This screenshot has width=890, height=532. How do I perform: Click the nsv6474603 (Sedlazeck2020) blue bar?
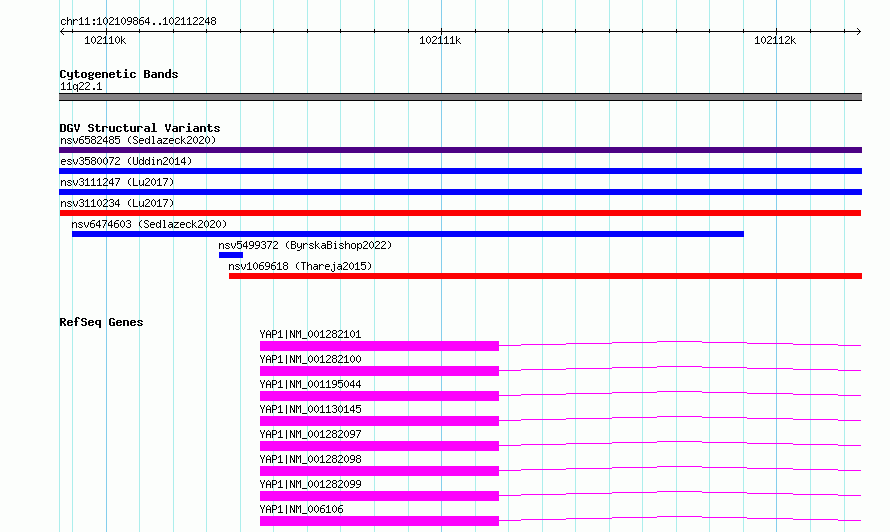(408, 234)
